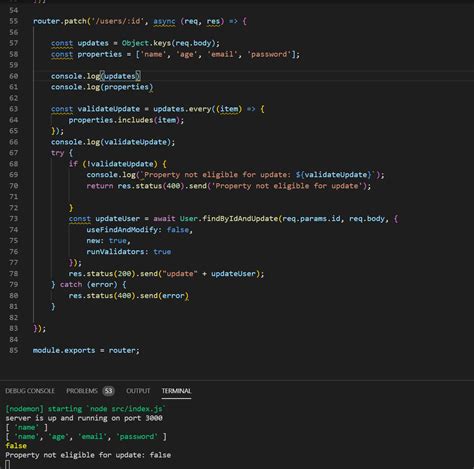The height and width of the screenshot is (469, 474).
Task: Click 'Property not eligible for update: false' output
Action: click(x=88, y=455)
